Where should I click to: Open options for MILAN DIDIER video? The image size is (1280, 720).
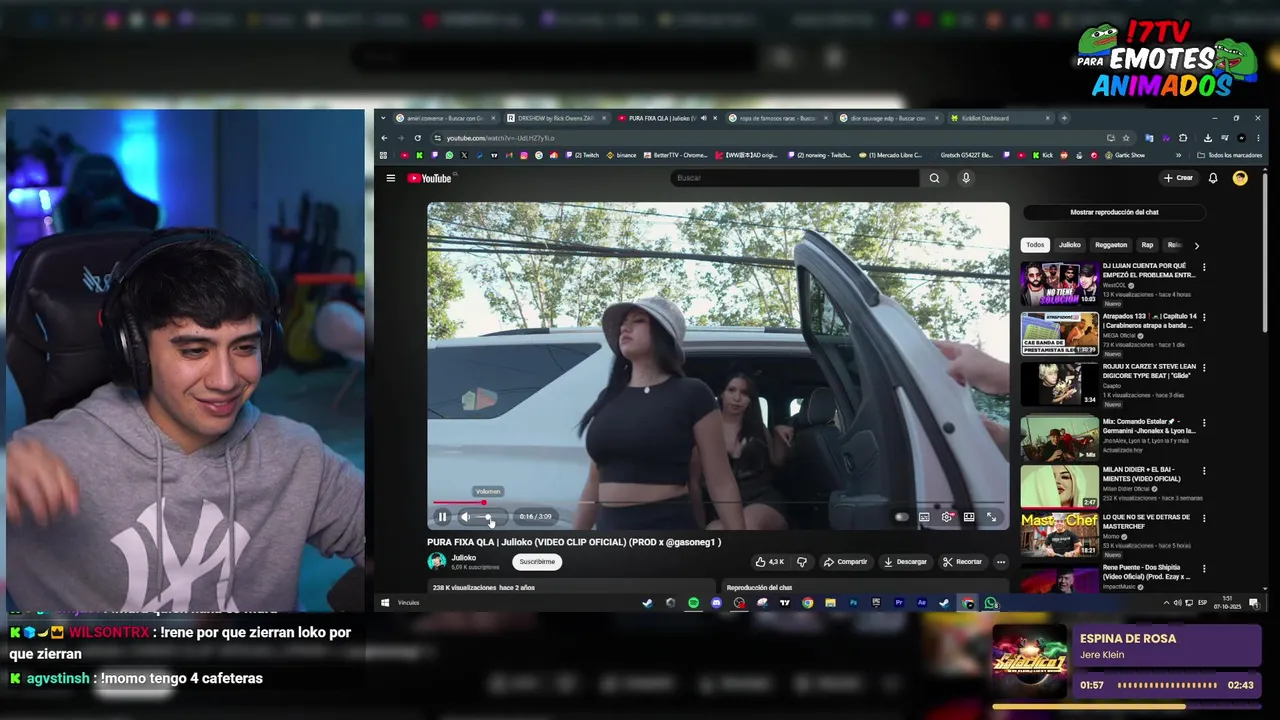1203,471
